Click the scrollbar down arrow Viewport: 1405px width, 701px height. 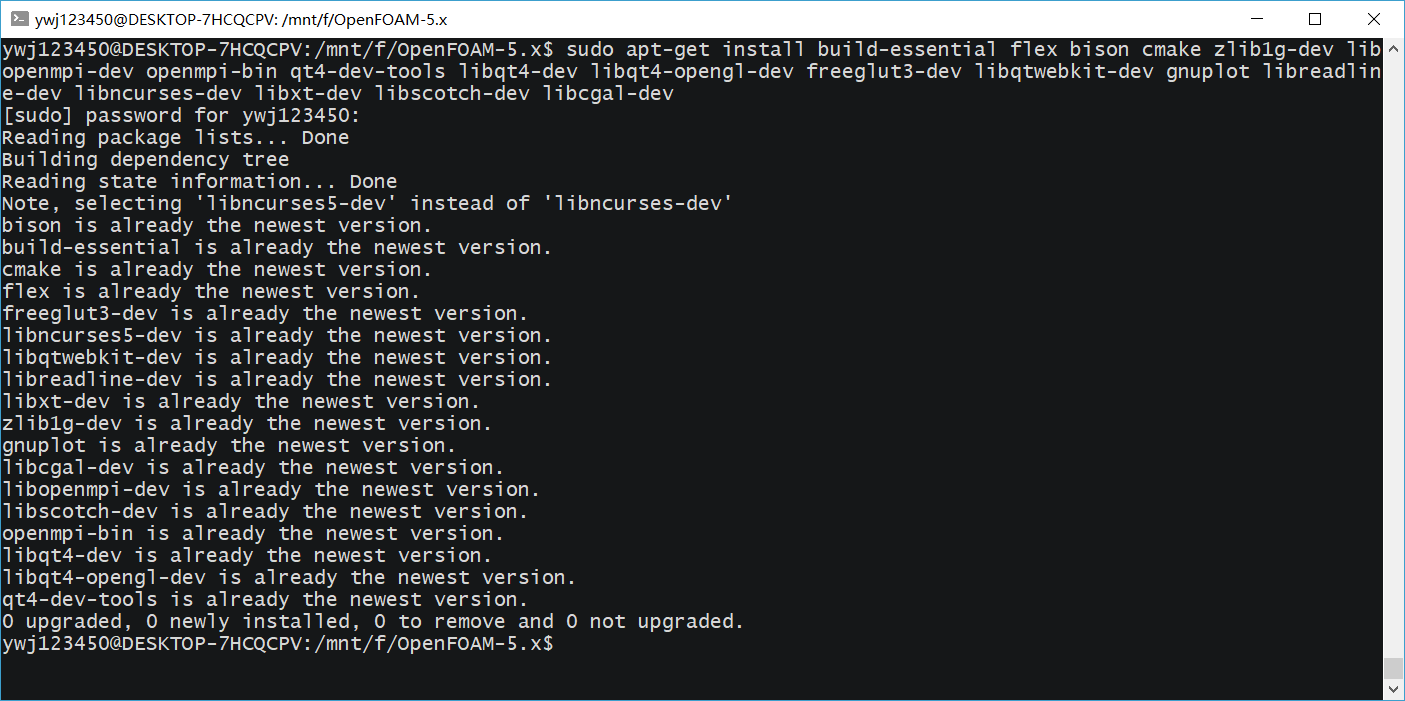coord(1393,689)
